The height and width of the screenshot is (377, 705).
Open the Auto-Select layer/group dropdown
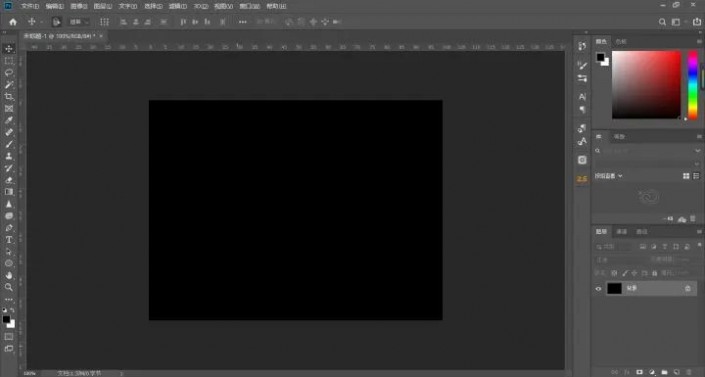pos(80,22)
